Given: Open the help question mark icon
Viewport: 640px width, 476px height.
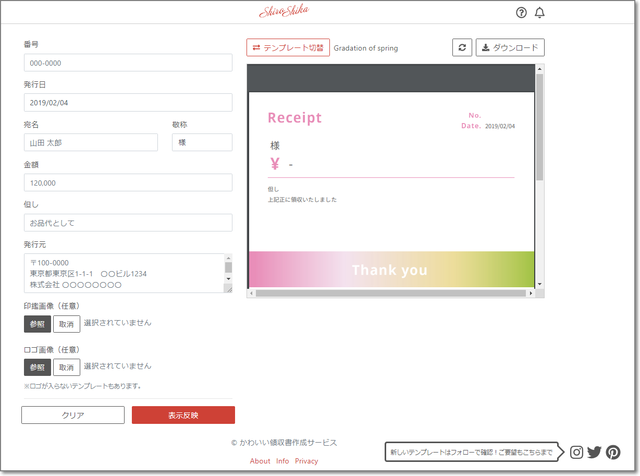Looking at the screenshot, I should (521, 13).
